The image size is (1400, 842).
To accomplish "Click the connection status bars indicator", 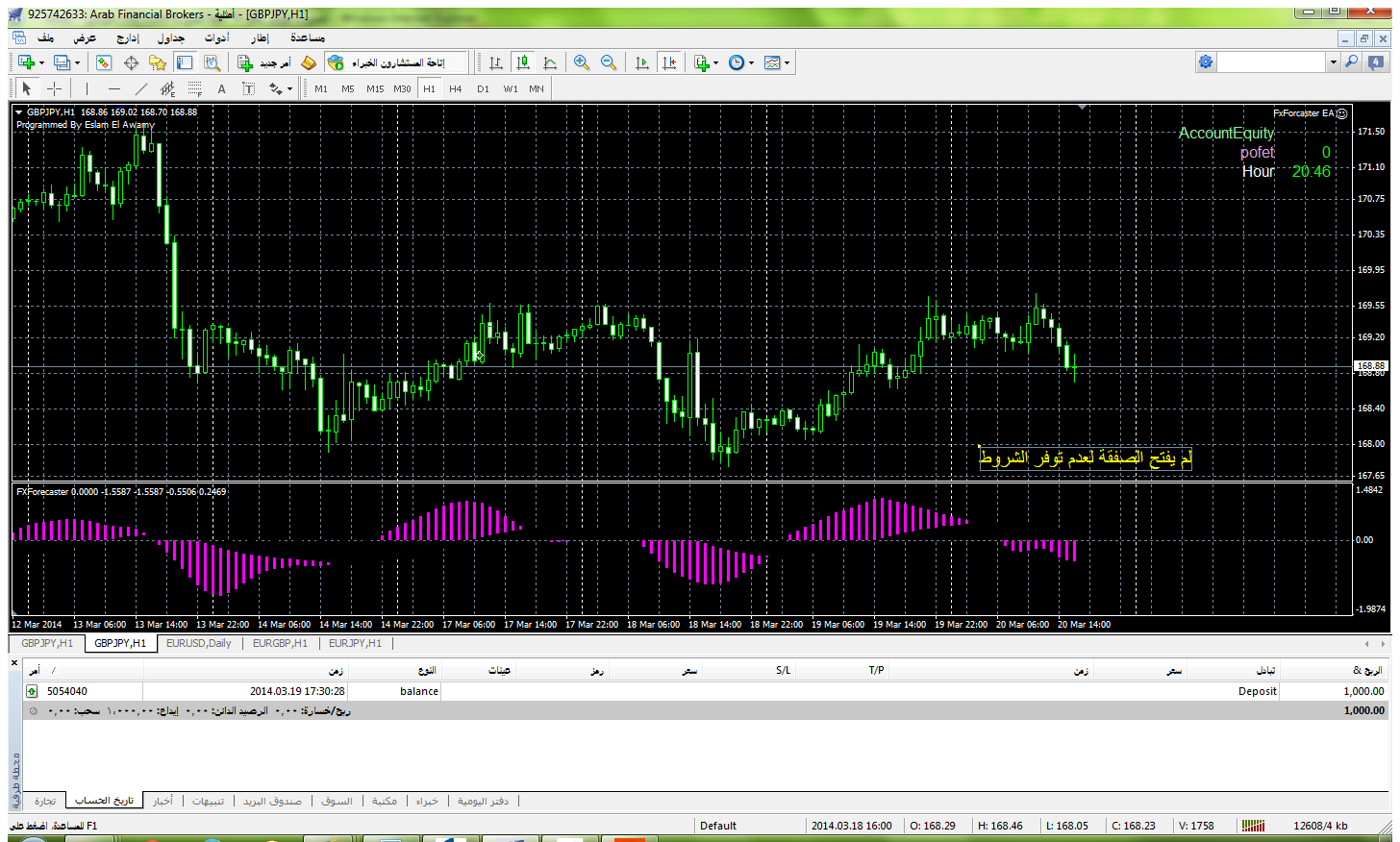I will pos(1253,826).
